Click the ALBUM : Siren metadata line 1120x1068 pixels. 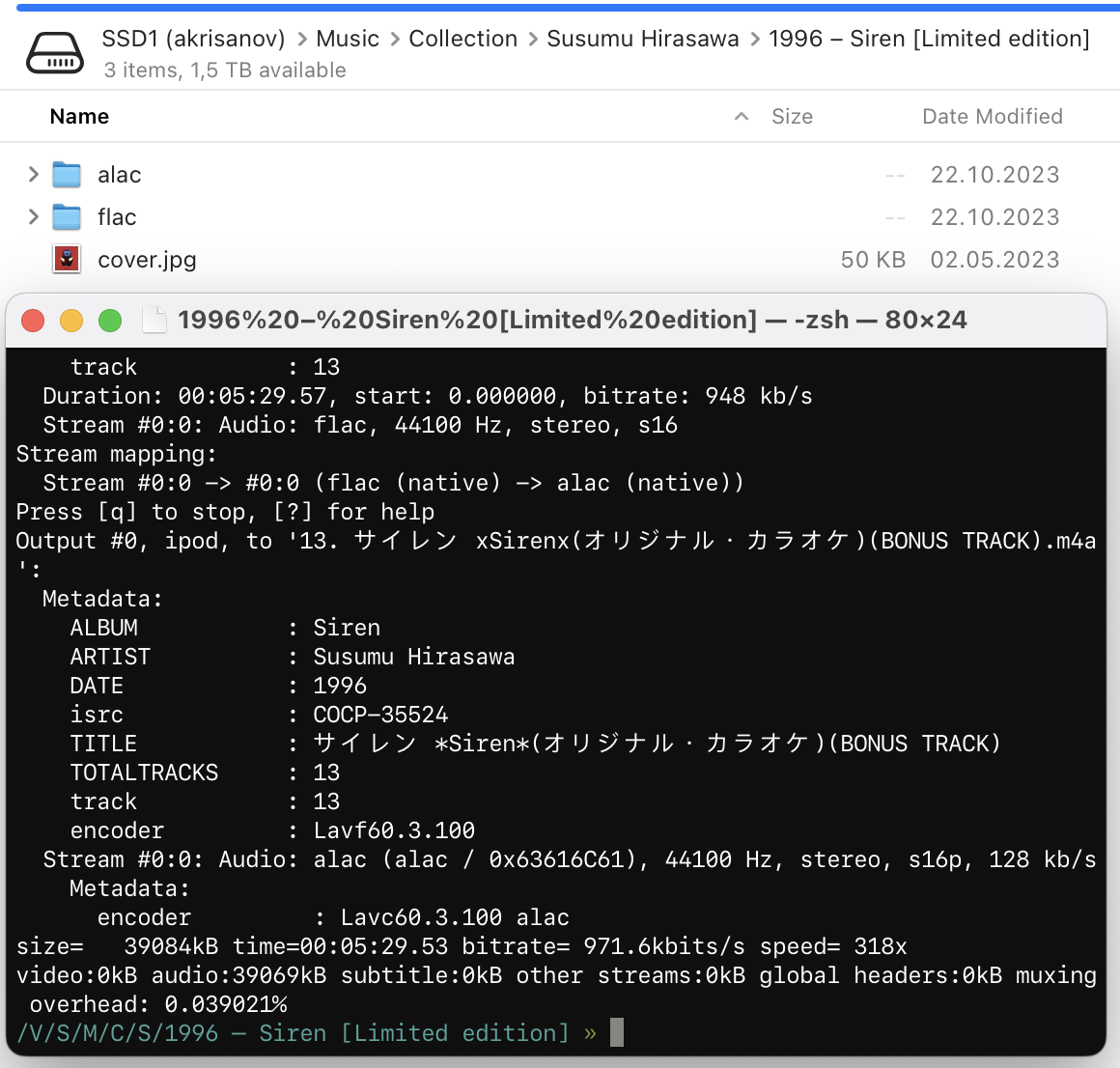coord(225,628)
